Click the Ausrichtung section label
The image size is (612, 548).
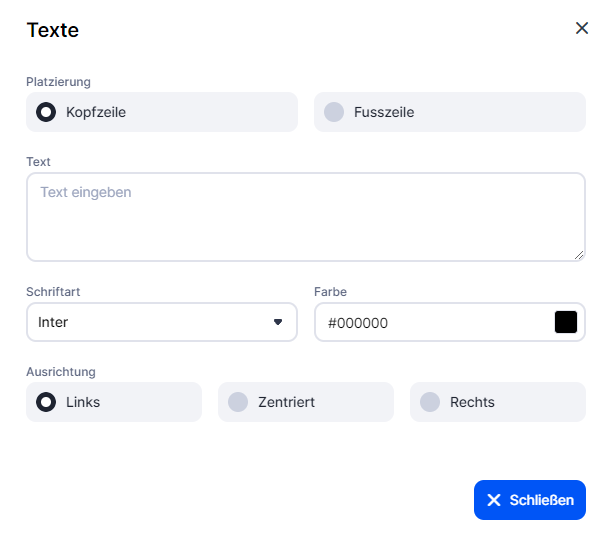pos(61,372)
